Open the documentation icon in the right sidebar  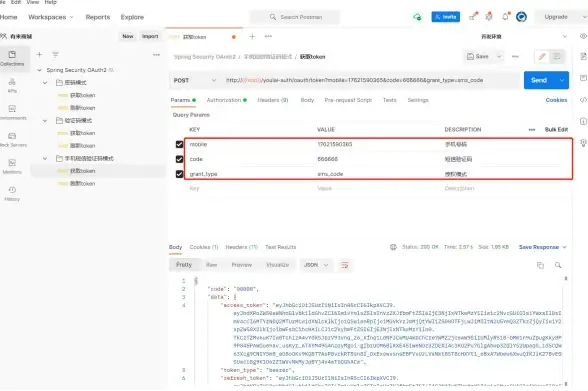583,56
